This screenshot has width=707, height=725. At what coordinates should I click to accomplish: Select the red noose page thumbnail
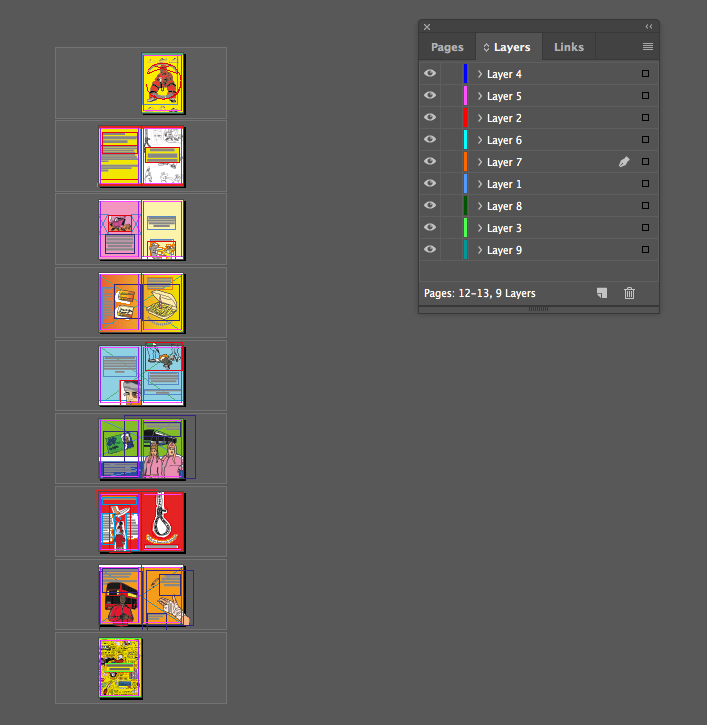[162, 522]
